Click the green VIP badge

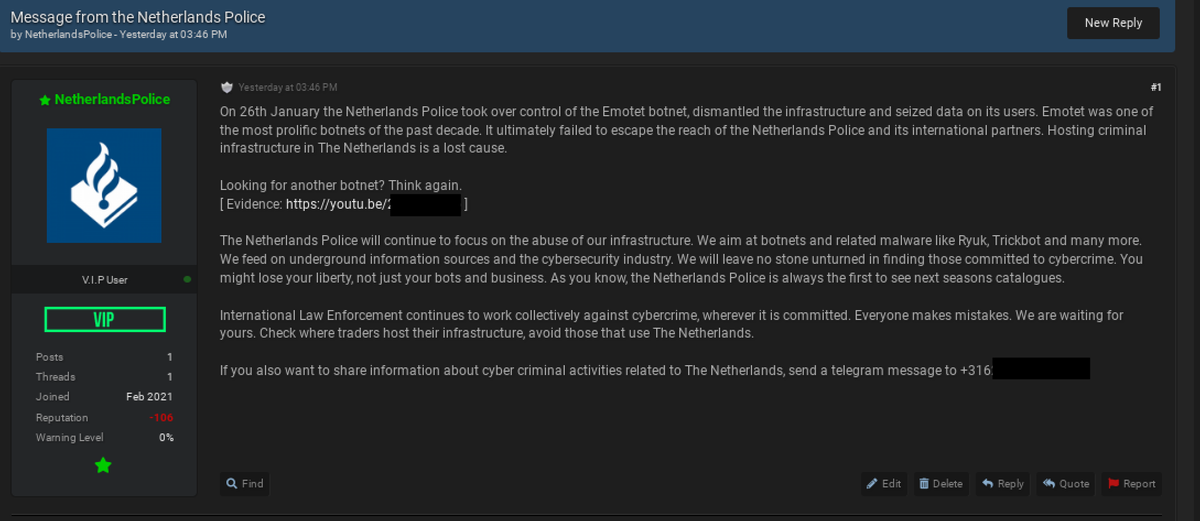104,320
